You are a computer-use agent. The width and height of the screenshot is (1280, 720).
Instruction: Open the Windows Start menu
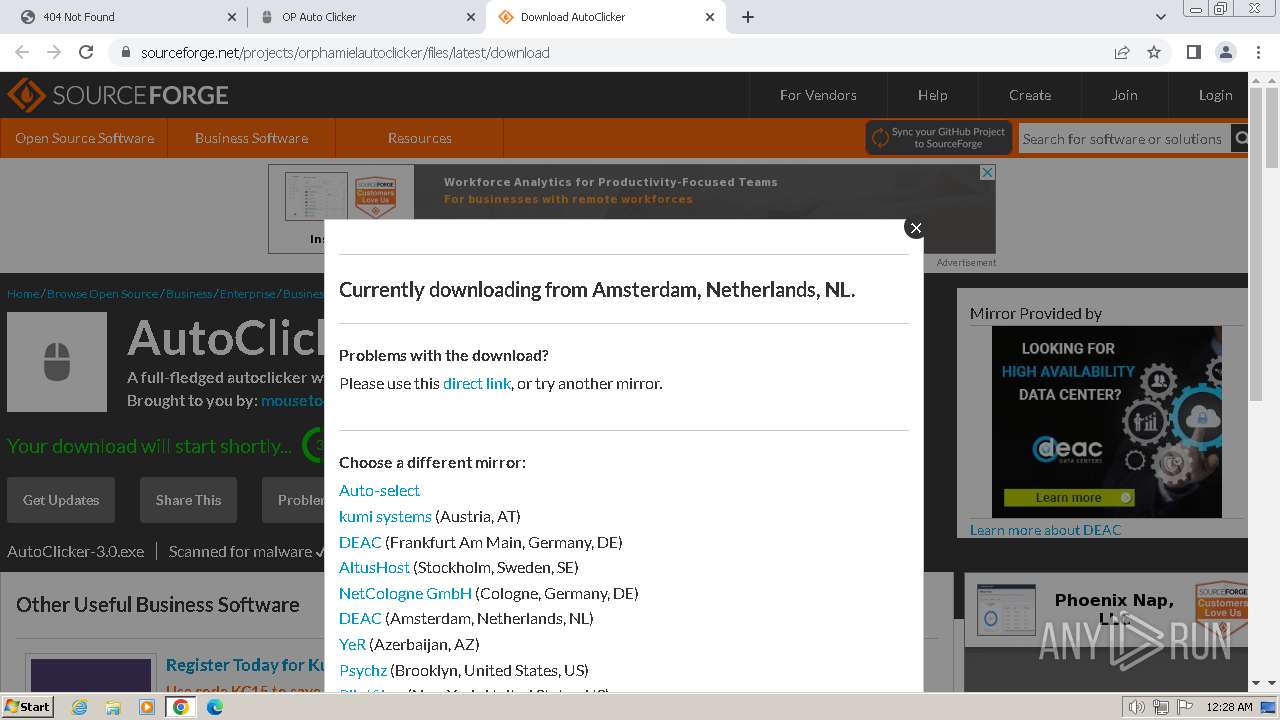click(x=27, y=706)
